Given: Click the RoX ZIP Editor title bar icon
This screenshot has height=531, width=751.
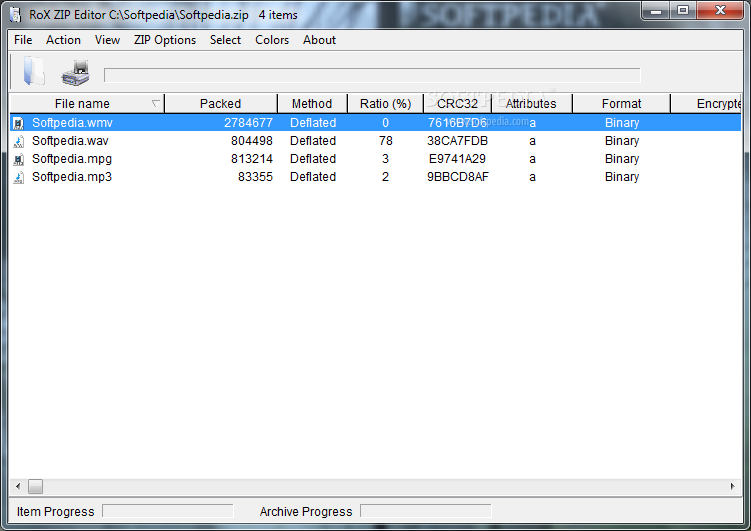Looking at the screenshot, I should point(15,15).
